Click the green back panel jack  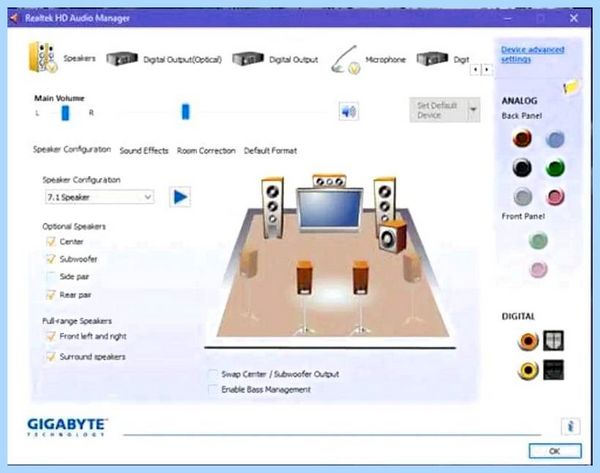(555, 167)
